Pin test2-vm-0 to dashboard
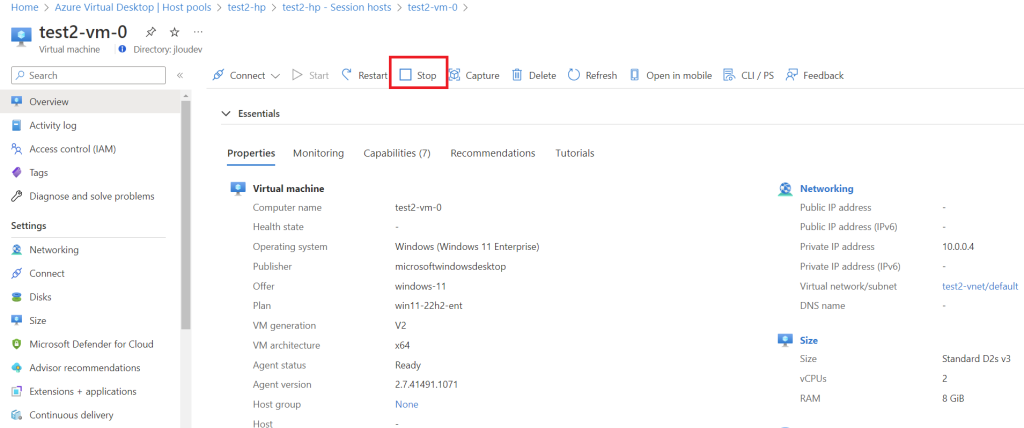 [151, 31]
